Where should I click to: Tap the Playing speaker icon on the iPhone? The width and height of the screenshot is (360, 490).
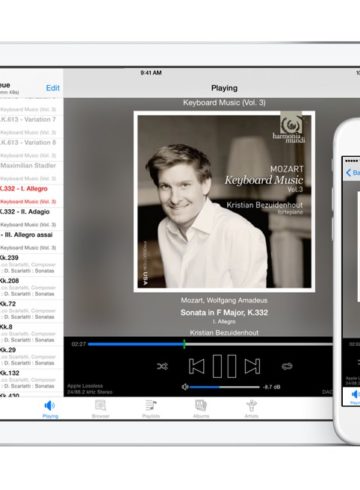[355, 394]
